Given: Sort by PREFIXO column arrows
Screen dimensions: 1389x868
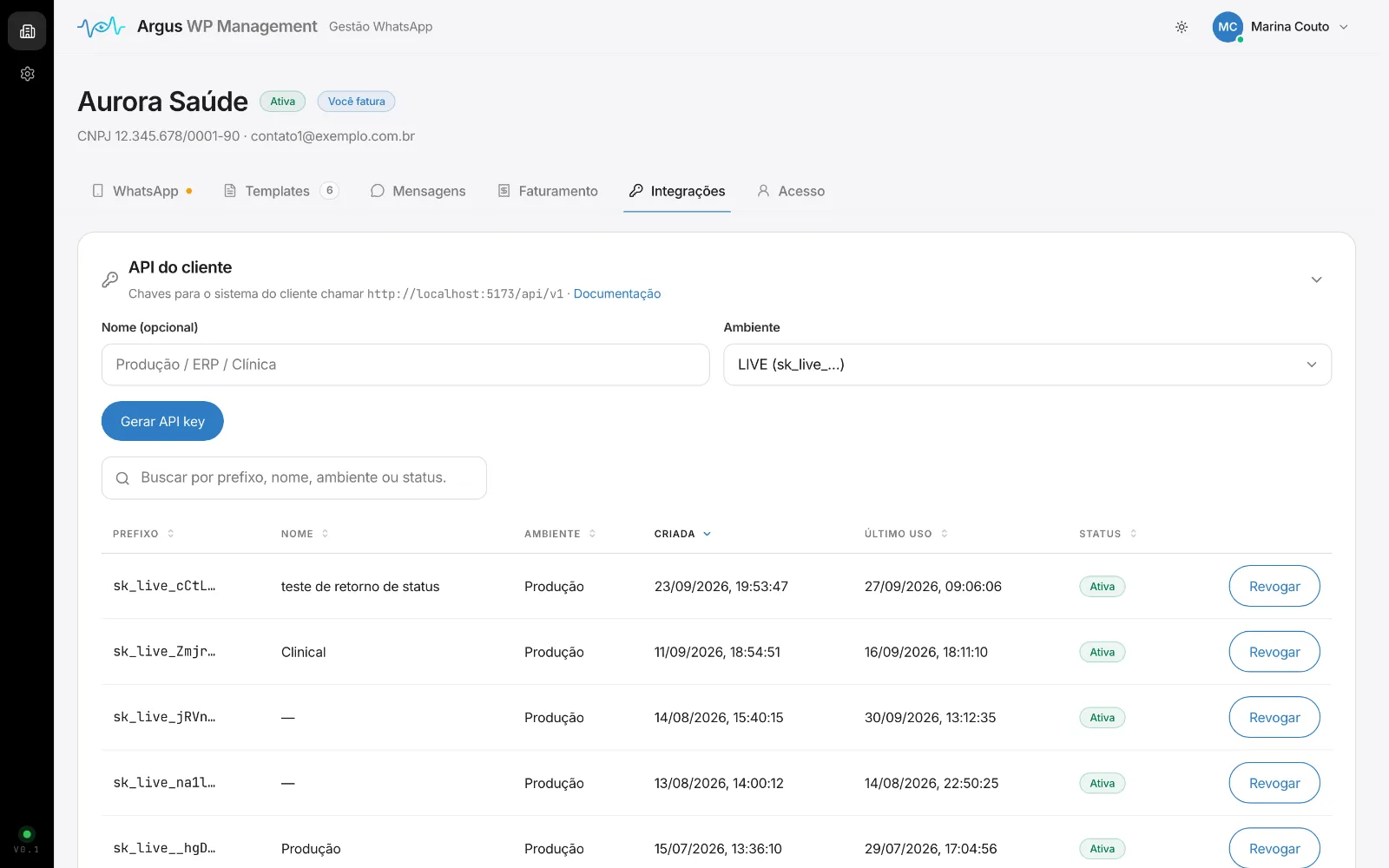Looking at the screenshot, I should [171, 534].
